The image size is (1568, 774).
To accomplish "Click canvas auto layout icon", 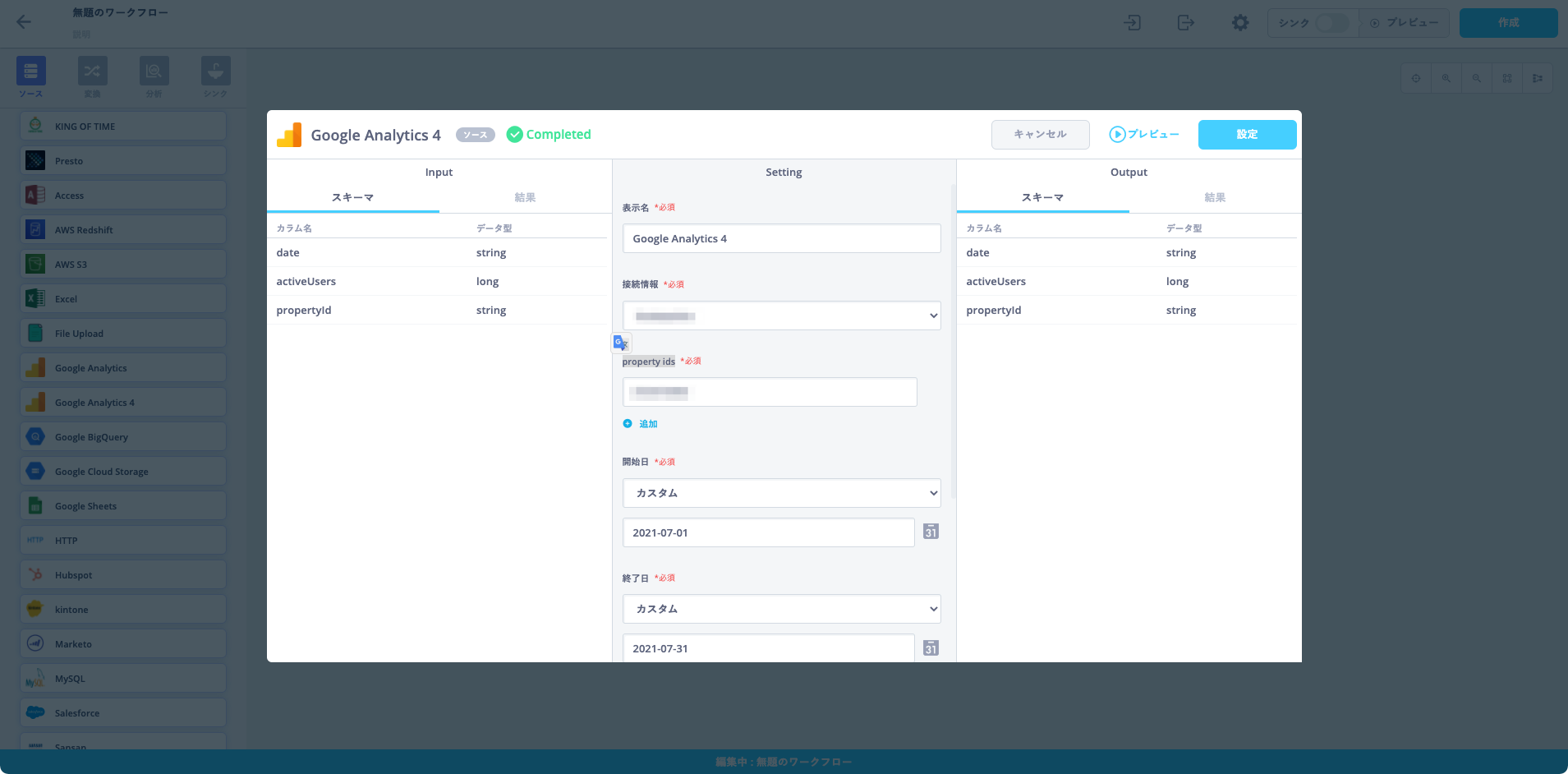I will 1537,78.
